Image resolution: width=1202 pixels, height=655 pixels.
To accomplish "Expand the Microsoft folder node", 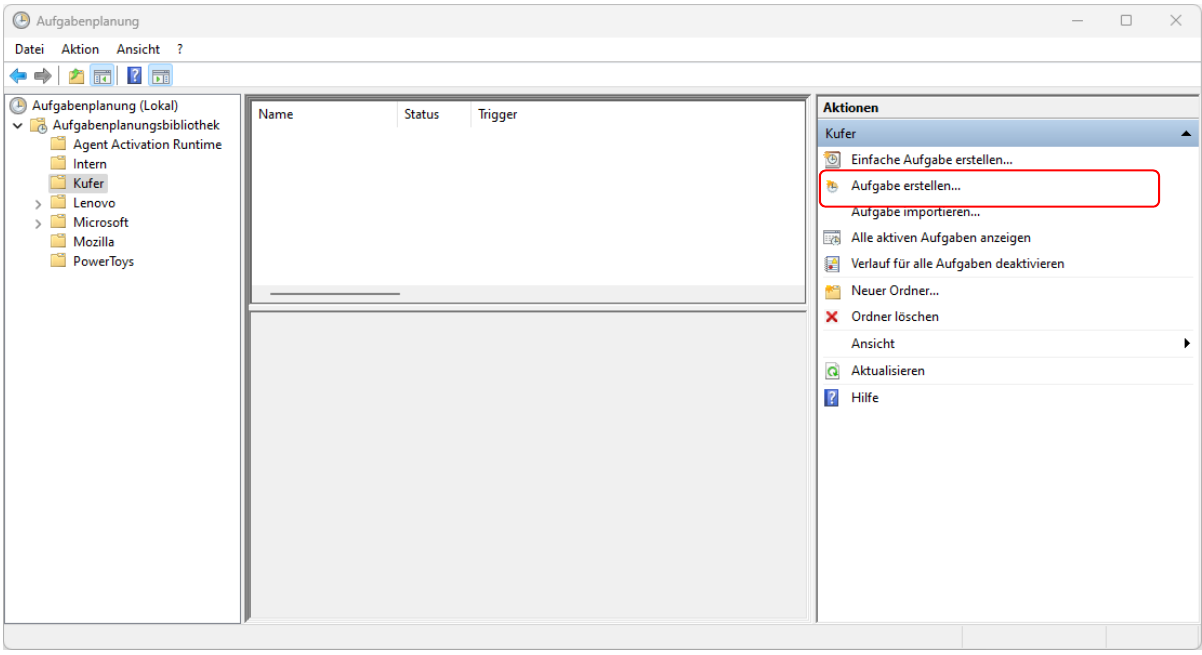I will [x=38, y=223].
